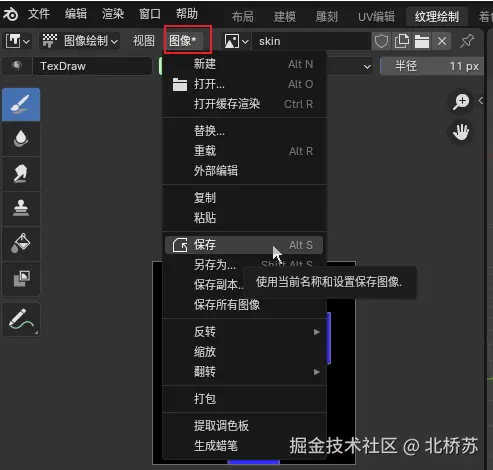493x470 pixels.
Task: Select the Soften tool
Action: pyautogui.click(x=21, y=139)
